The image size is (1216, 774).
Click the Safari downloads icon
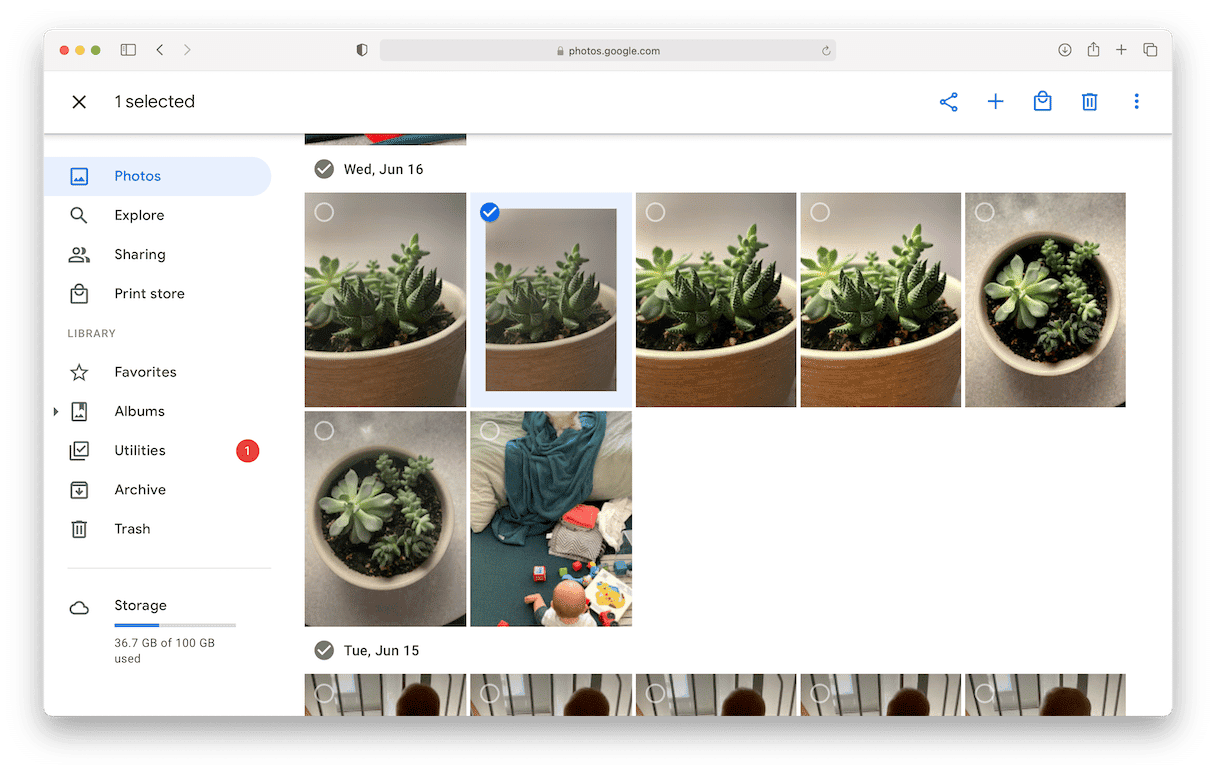[x=1065, y=50]
